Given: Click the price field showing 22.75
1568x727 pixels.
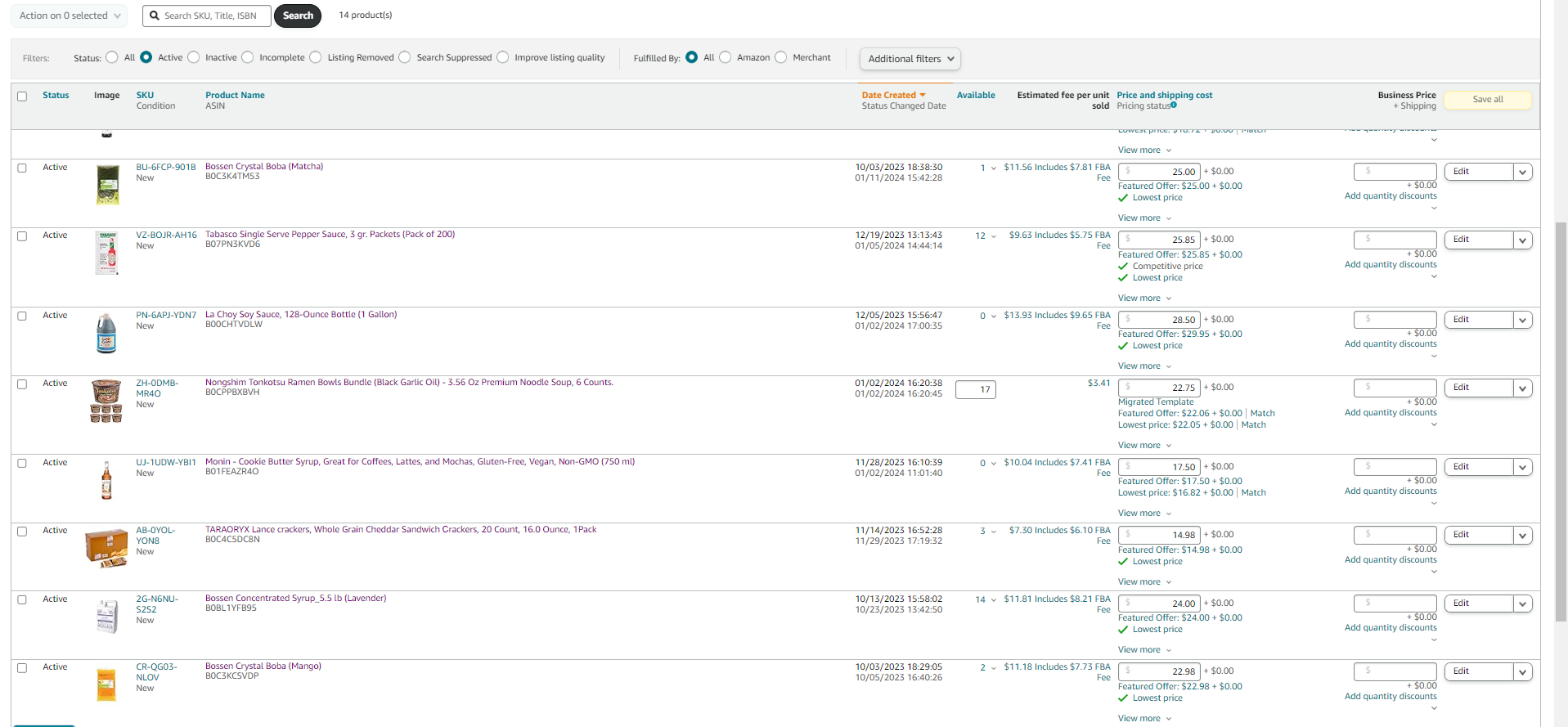Looking at the screenshot, I should [x=1159, y=388].
